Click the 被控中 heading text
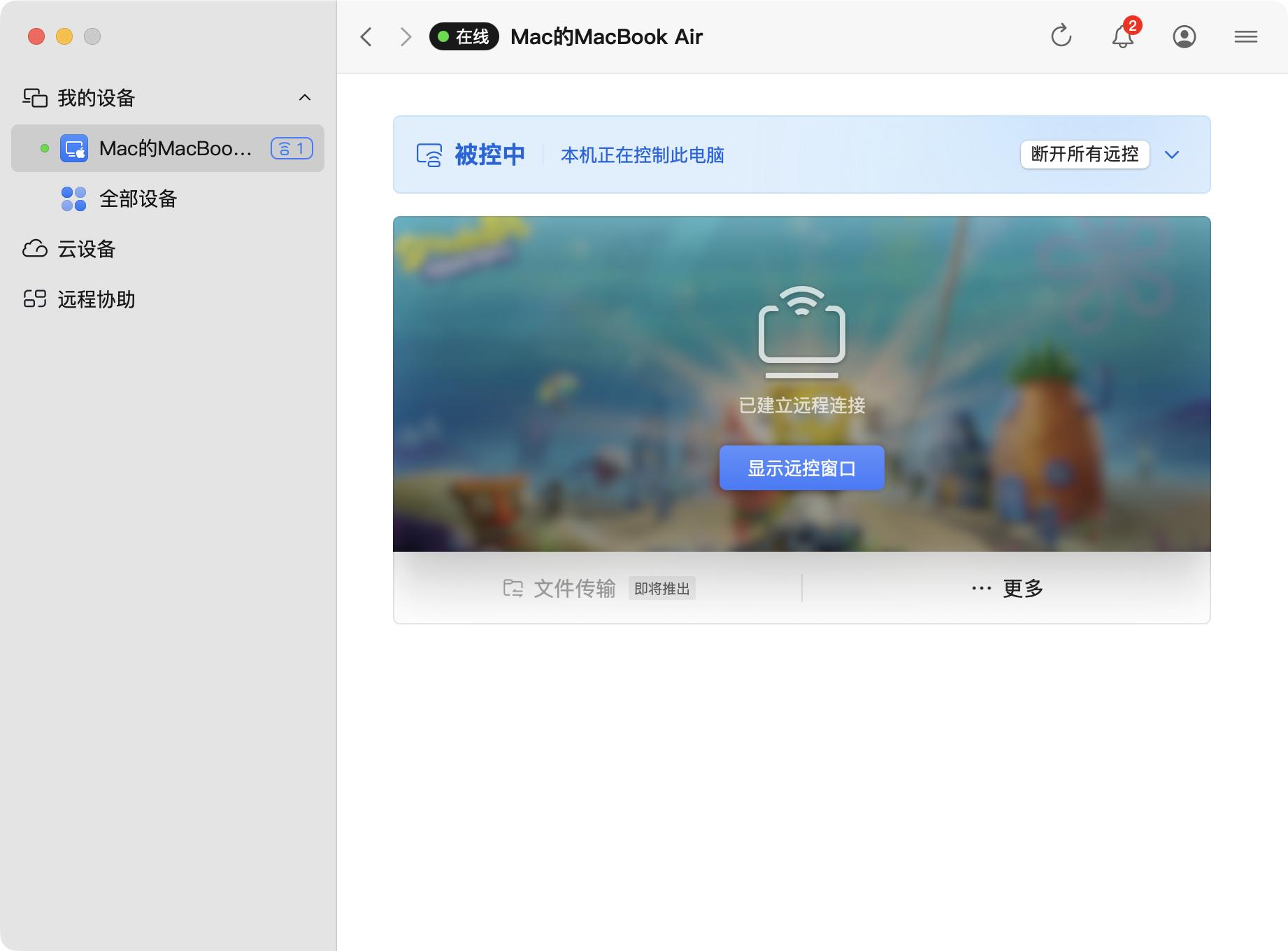Image resolution: width=1288 pixels, height=951 pixels. [x=489, y=155]
